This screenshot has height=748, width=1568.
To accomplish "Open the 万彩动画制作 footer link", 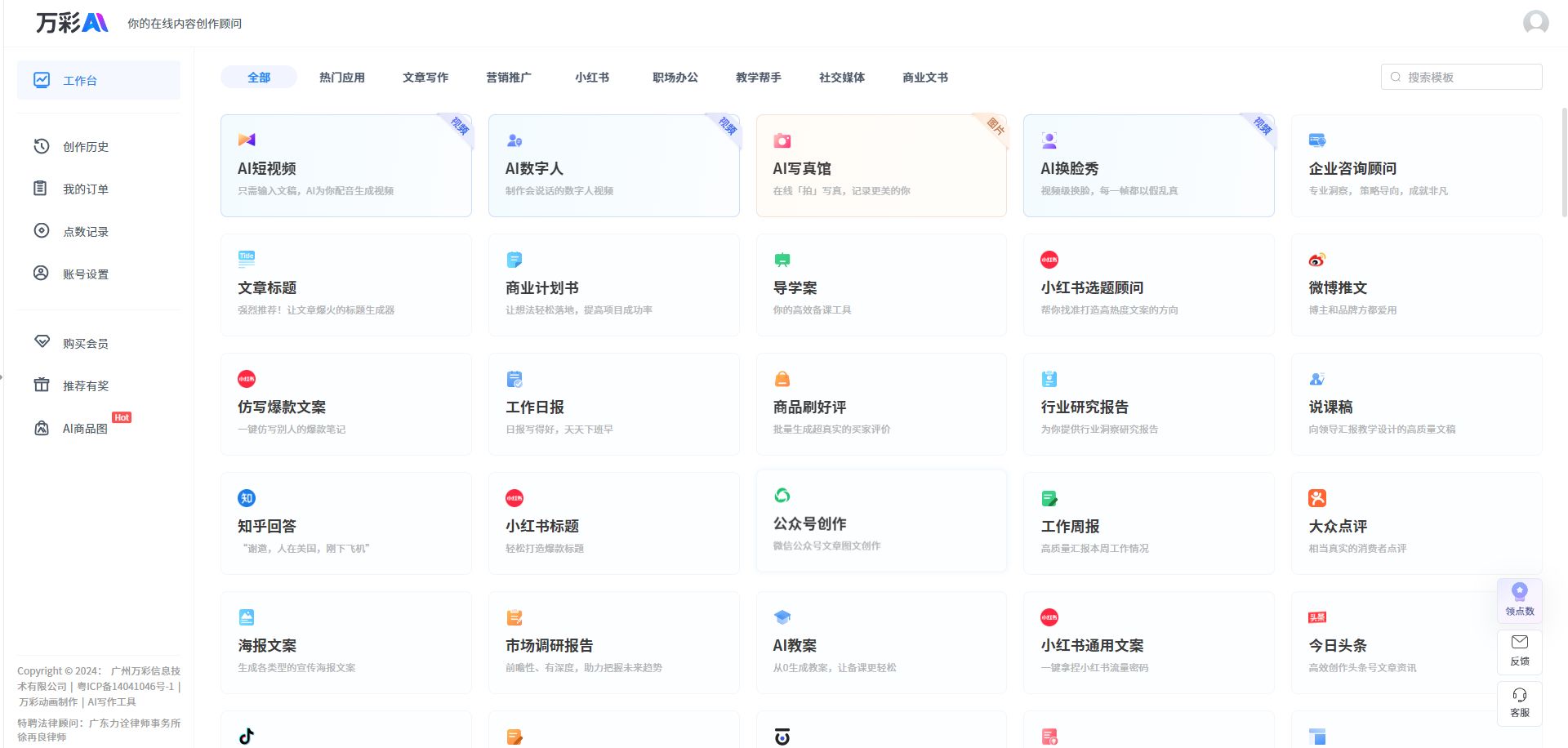I will coord(48,702).
